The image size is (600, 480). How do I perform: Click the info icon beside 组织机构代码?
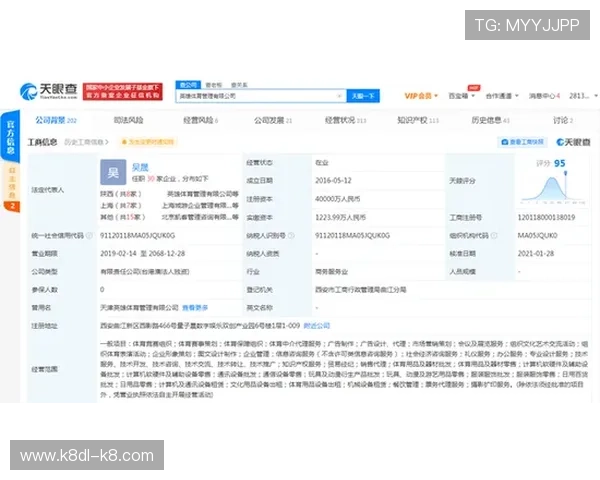494,235
